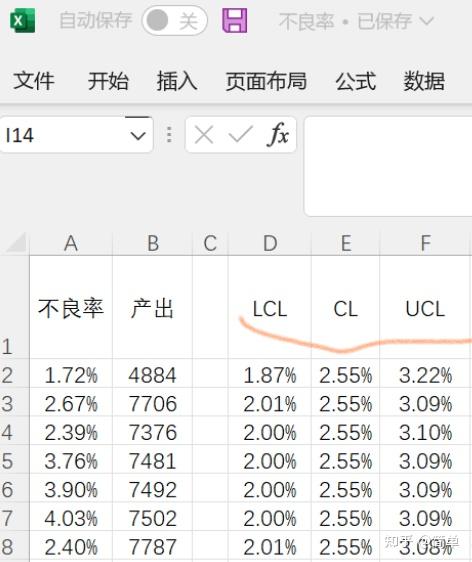This screenshot has height=562, width=472.
Task: Click the 产出 header cell
Action: pos(153,307)
